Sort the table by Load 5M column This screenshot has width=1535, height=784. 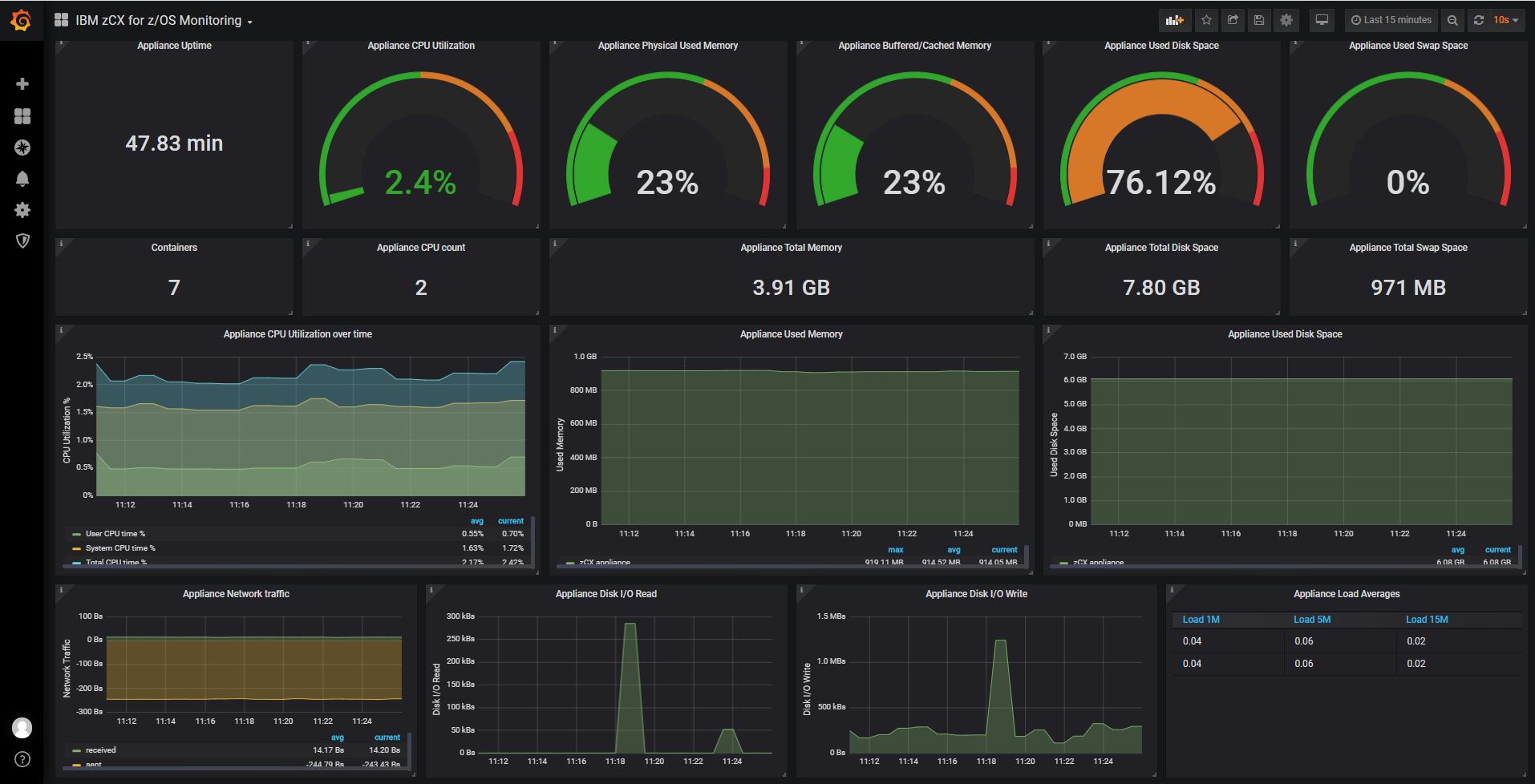coord(1312,620)
